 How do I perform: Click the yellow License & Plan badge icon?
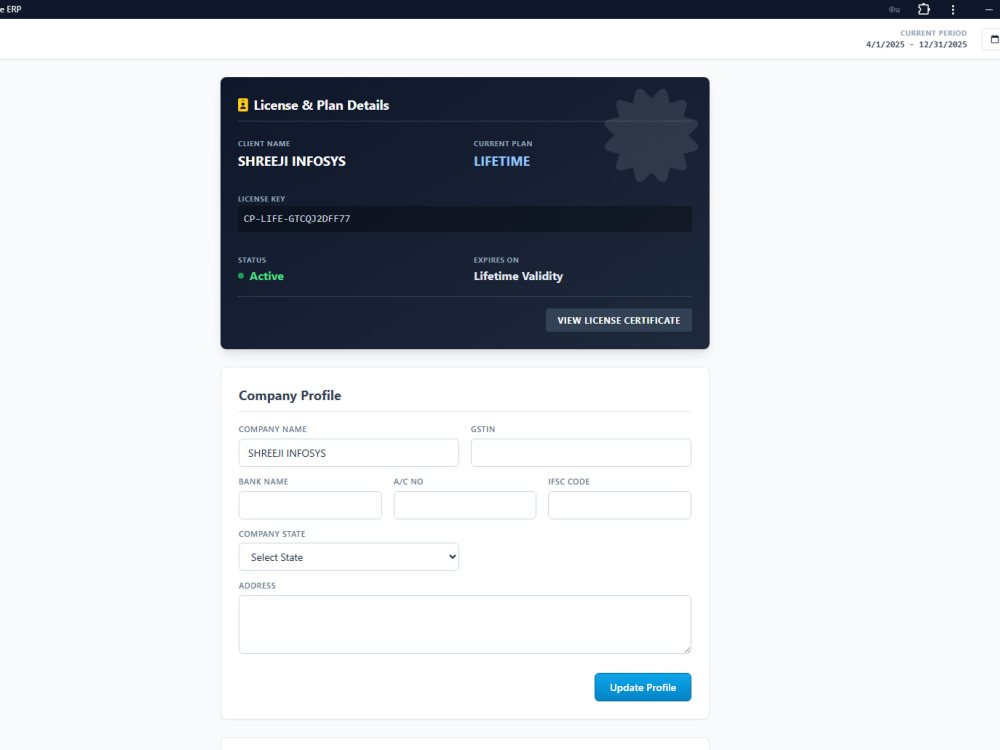coord(242,105)
